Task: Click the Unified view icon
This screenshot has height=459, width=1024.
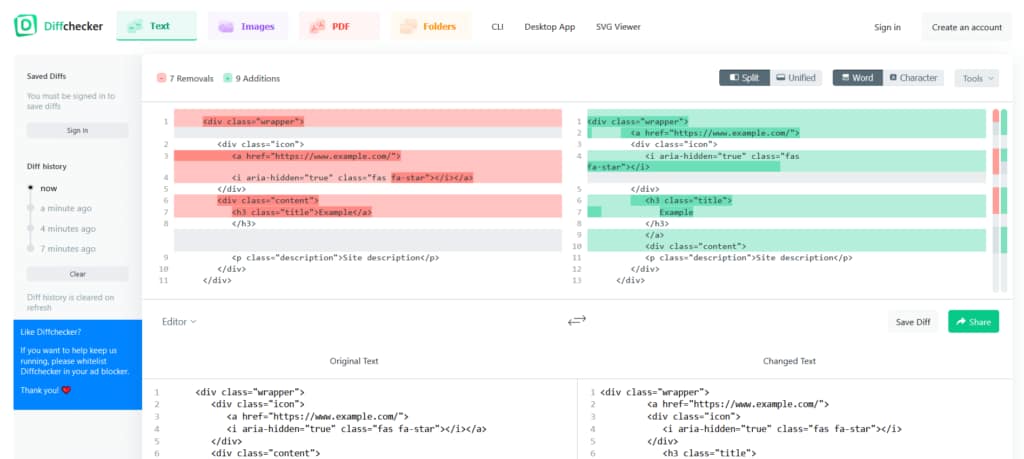Action: pyautogui.click(x=780, y=78)
